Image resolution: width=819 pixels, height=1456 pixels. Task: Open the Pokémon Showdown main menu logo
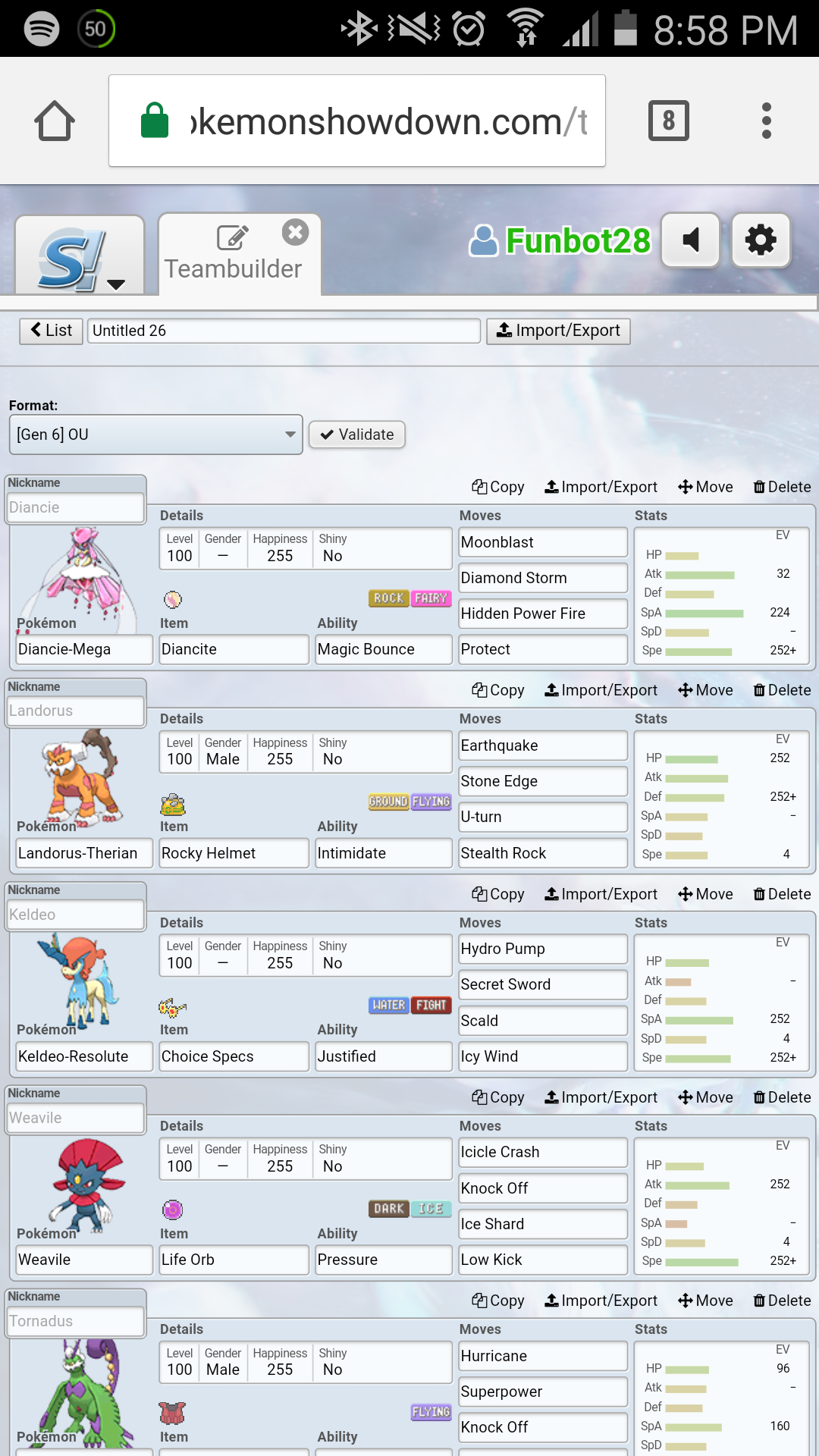[x=80, y=255]
